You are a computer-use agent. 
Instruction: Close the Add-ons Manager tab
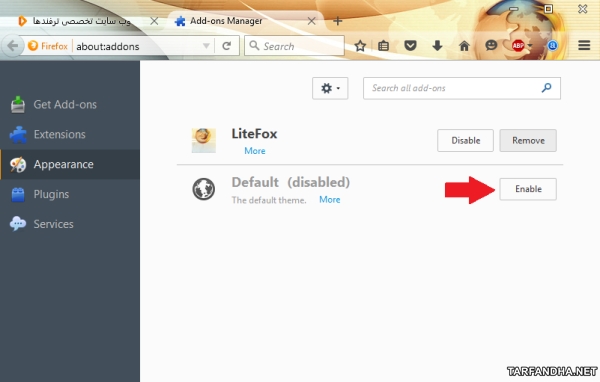click(x=311, y=21)
